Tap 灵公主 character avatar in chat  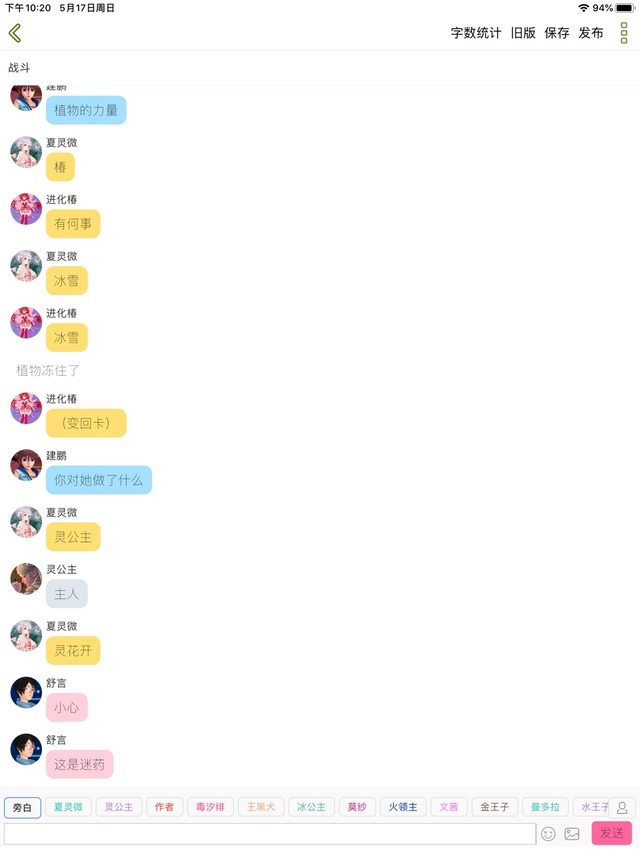point(26,579)
